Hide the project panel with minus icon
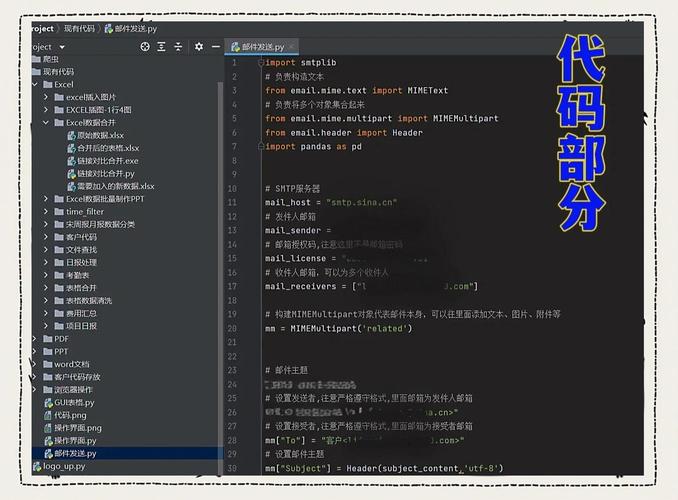The image size is (678, 500). click(216, 46)
